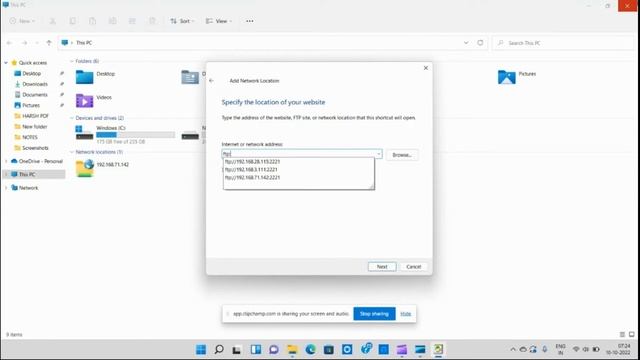Navigate up one folder level
This screenshot has height=360, width=640.
click(x=49, y=42)
